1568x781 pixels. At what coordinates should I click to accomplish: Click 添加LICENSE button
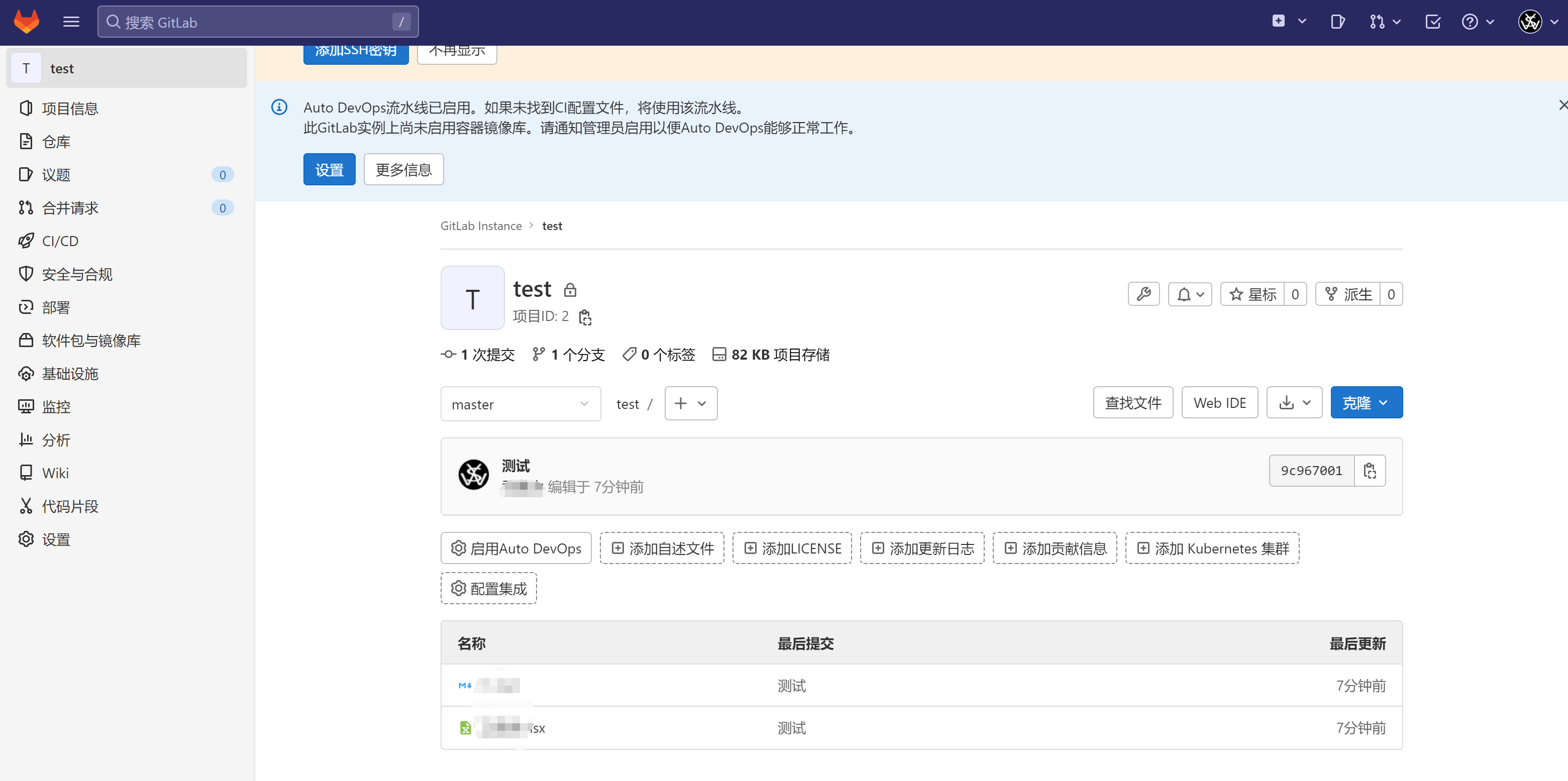(792, 548)
